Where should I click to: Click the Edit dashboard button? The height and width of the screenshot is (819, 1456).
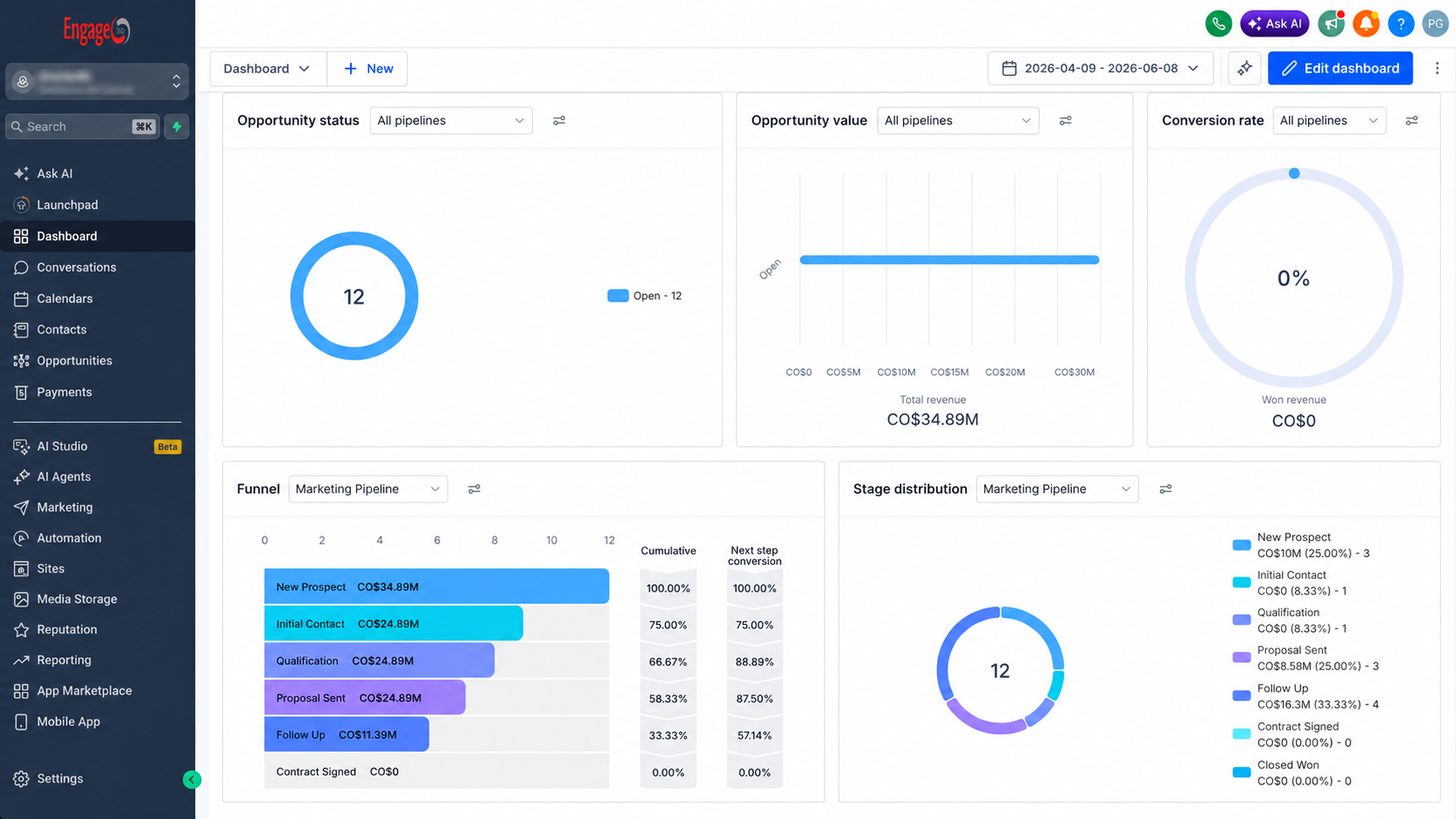(1340, 68)
